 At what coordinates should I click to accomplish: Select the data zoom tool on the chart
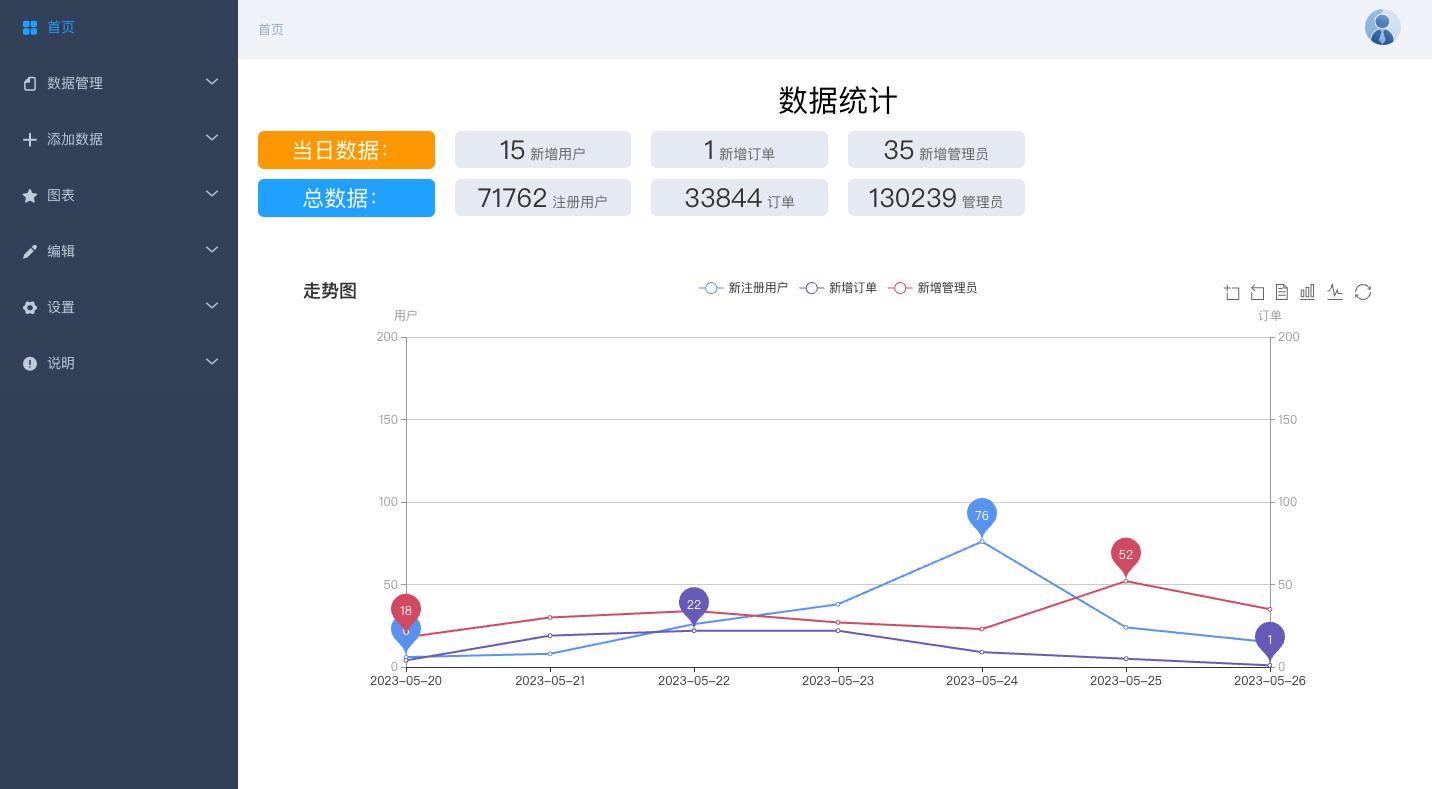(1232, 292)
